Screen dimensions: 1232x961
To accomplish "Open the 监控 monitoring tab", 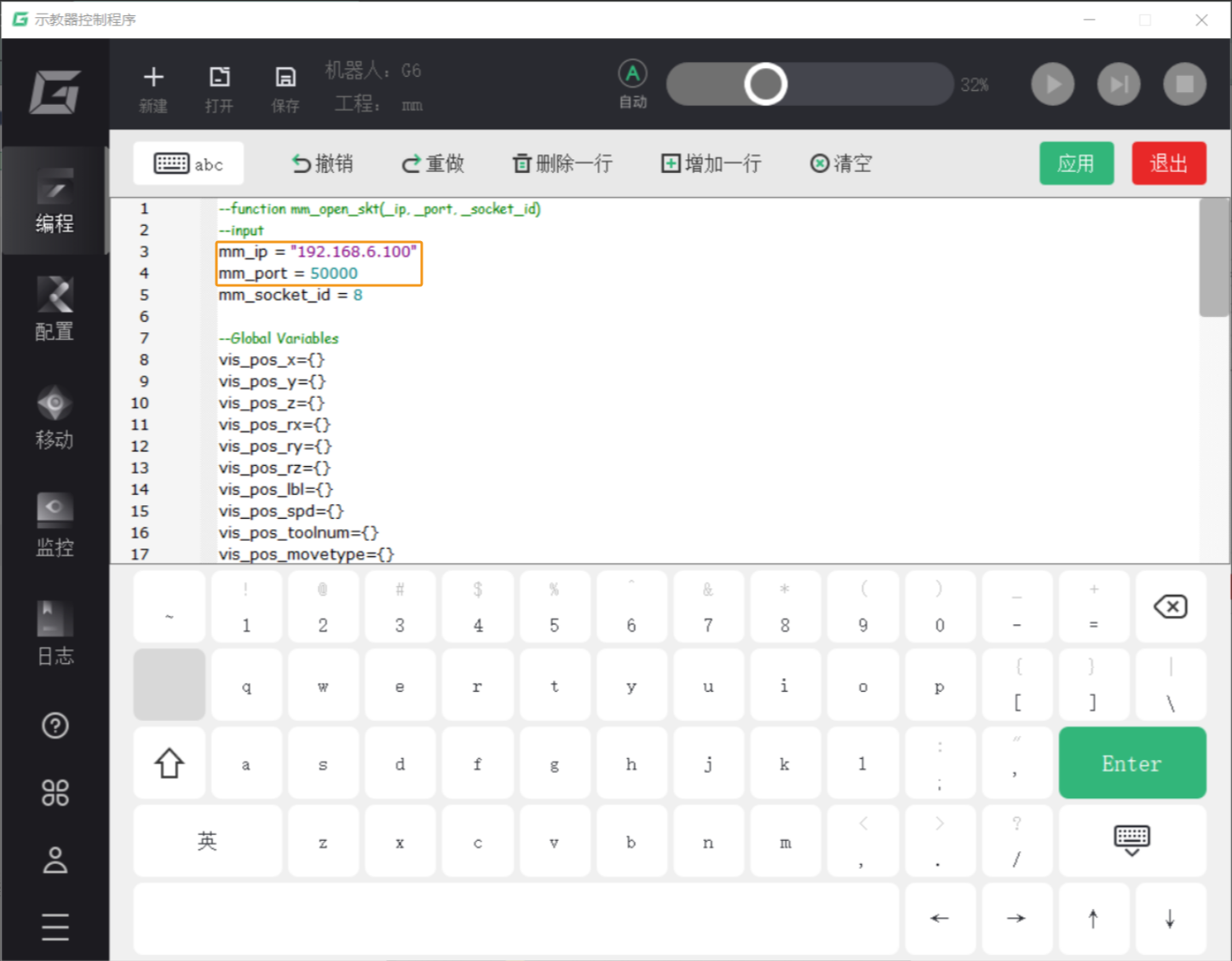I will (x=55, y=524).
